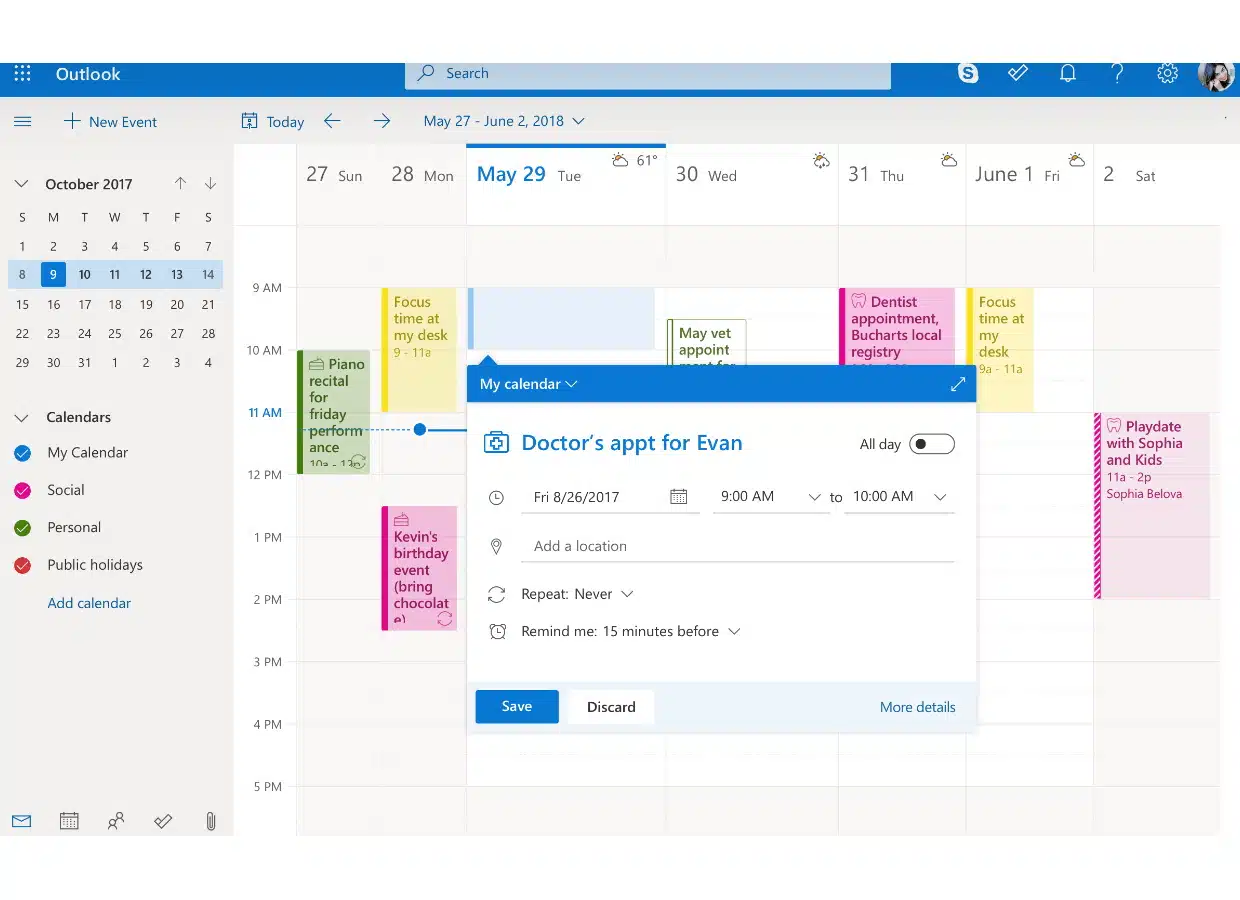The image size is (1240, 900).
Task: Switch to People view in bottom bar
Action: click(x=116, y=821)
